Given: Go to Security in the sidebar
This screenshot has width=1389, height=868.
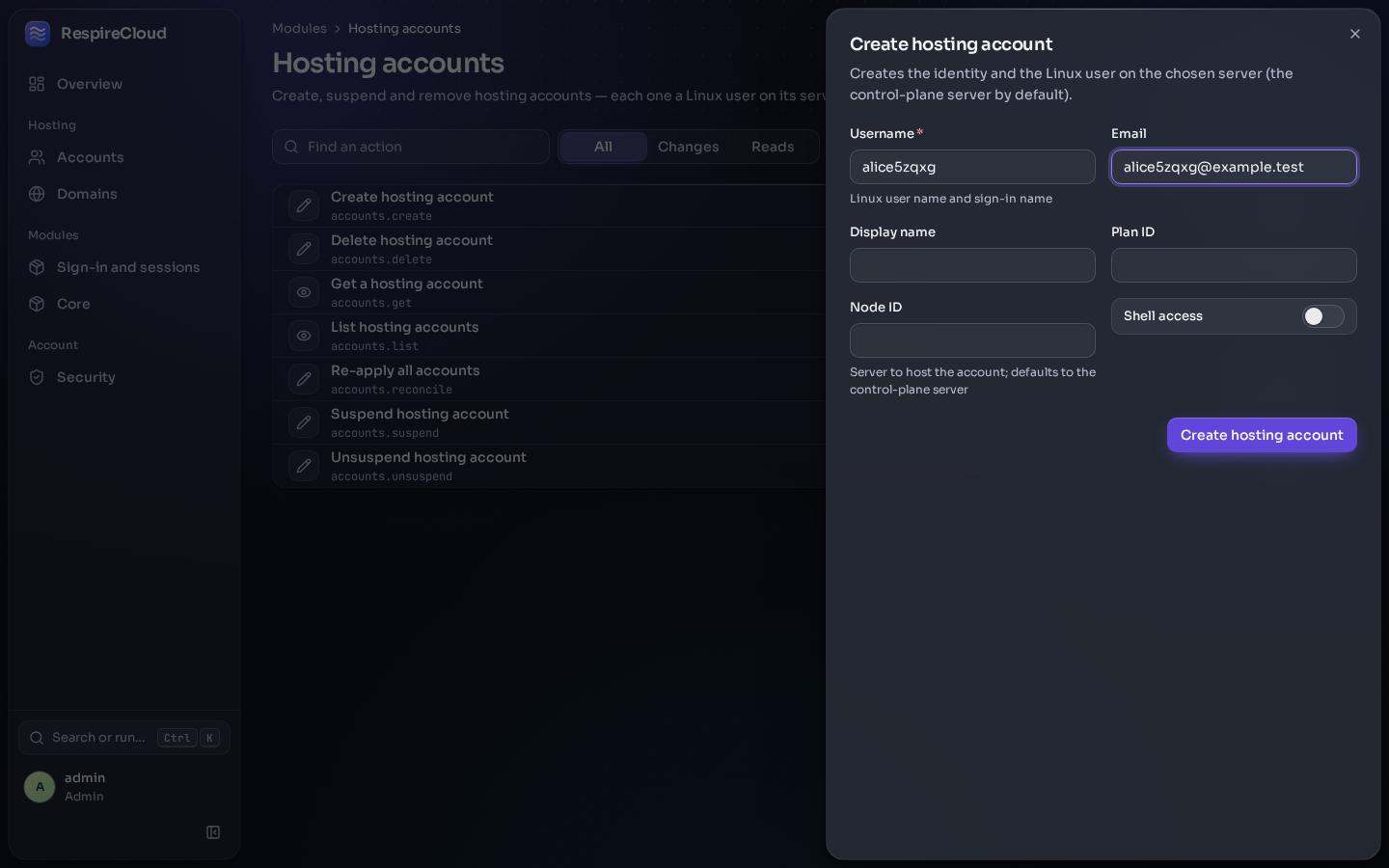Looking at the screenshot, I should [x=125, y=377].
